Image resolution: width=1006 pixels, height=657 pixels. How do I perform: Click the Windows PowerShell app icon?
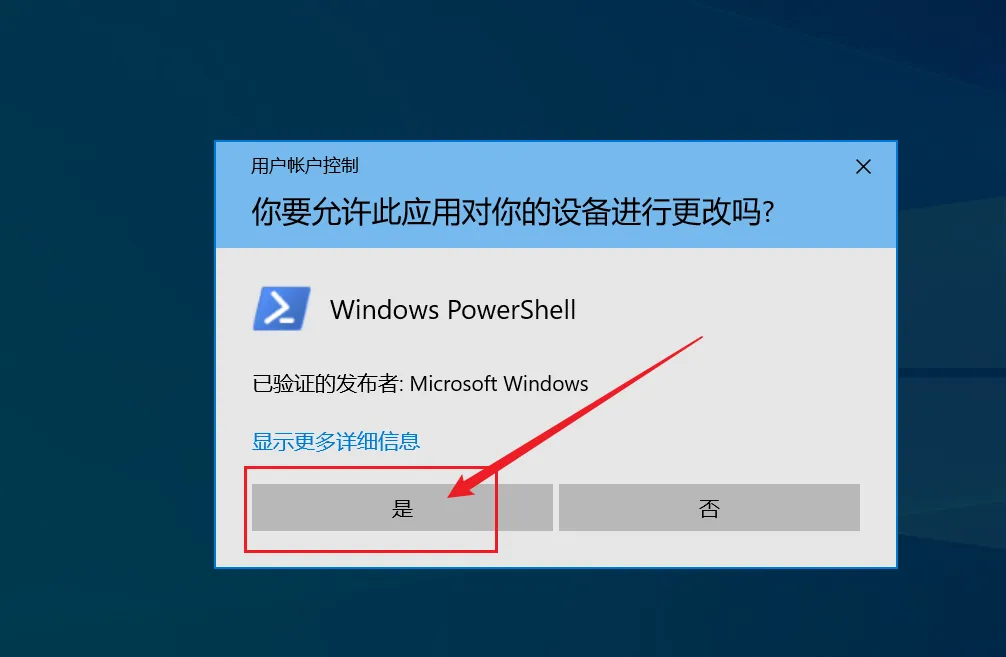pyautogui.click(x=282, y=309)
